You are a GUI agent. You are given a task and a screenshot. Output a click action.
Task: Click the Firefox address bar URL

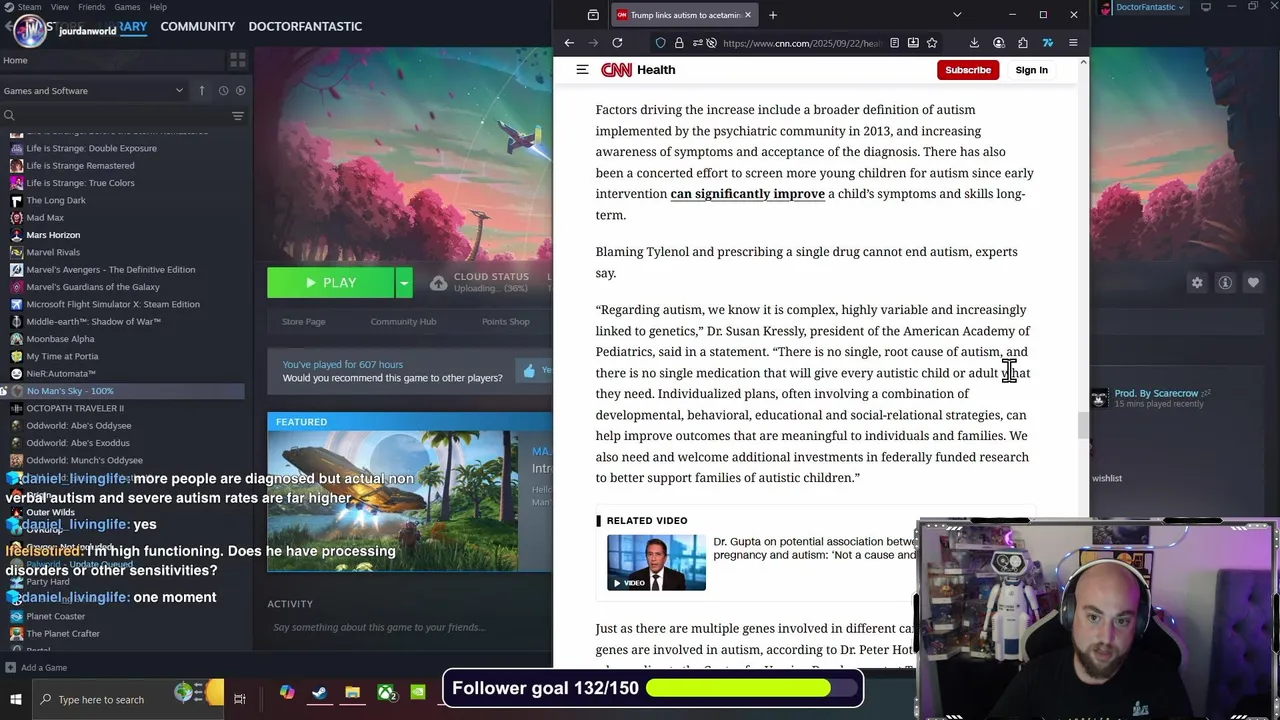tap(801, 43)
